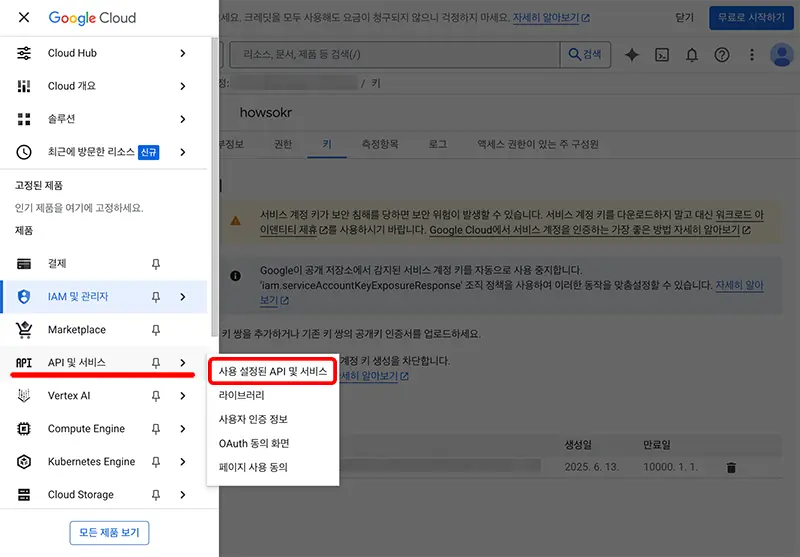Image resolution: width=800 pixels, height=557 pixels.
Task: Pin 결제 to the pinned products
Action: tap(156, 264)
